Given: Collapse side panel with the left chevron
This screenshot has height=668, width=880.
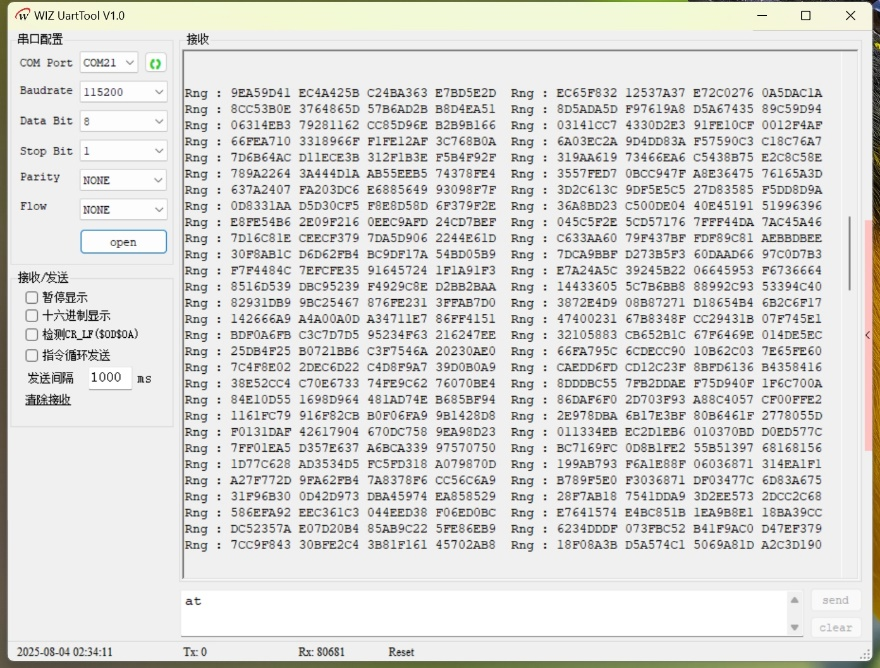Looking at the screenshot, I should 867,336.
